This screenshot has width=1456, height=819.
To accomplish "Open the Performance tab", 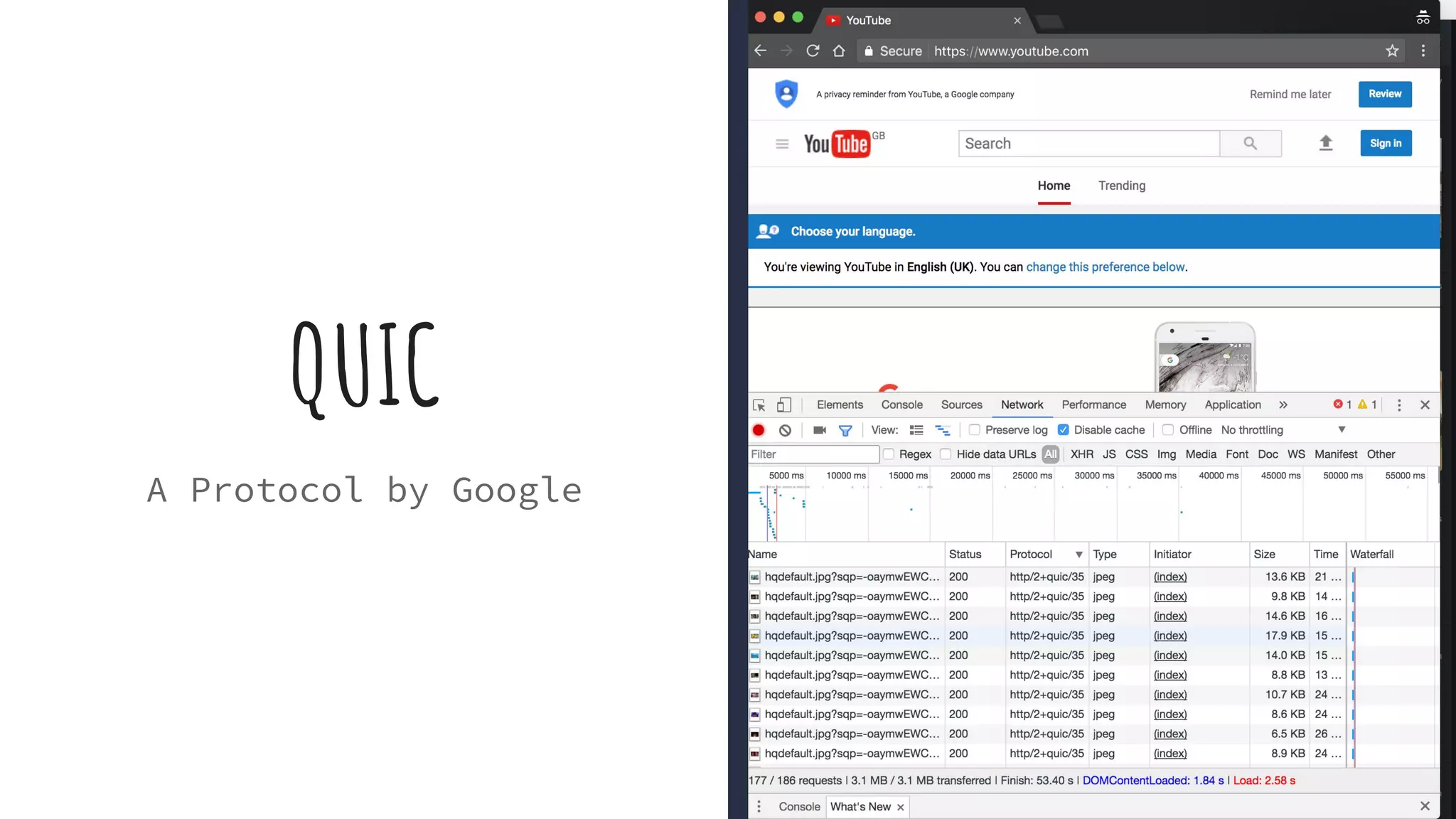I will (x=1093, y=405).
